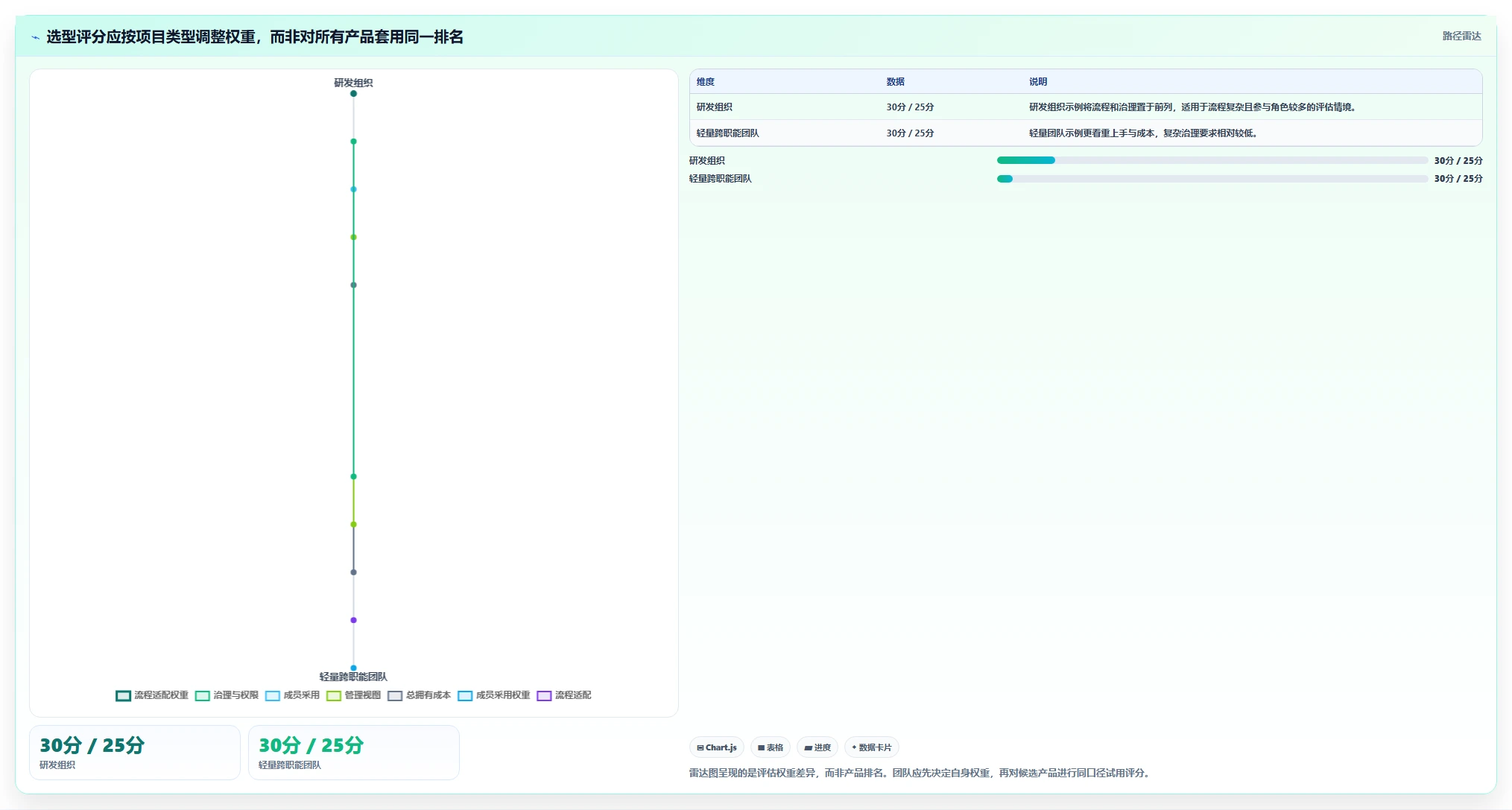Click the 数据卡片 badge

[x=871, y=747]
